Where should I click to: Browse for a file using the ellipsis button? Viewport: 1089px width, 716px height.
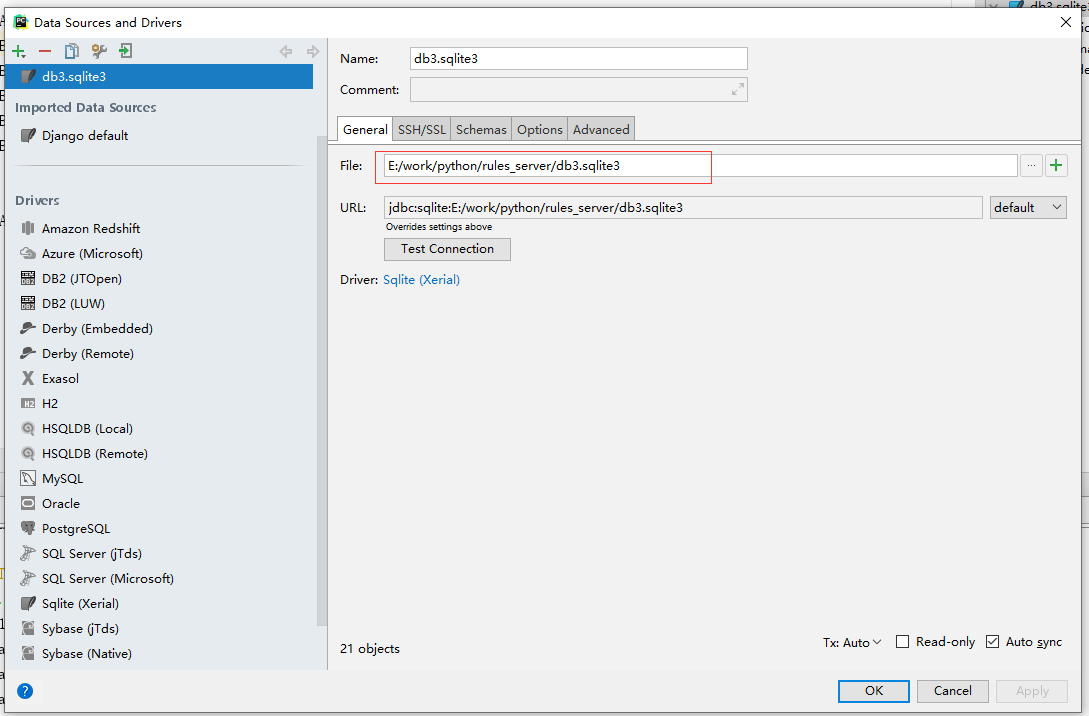click(1031, 165)
